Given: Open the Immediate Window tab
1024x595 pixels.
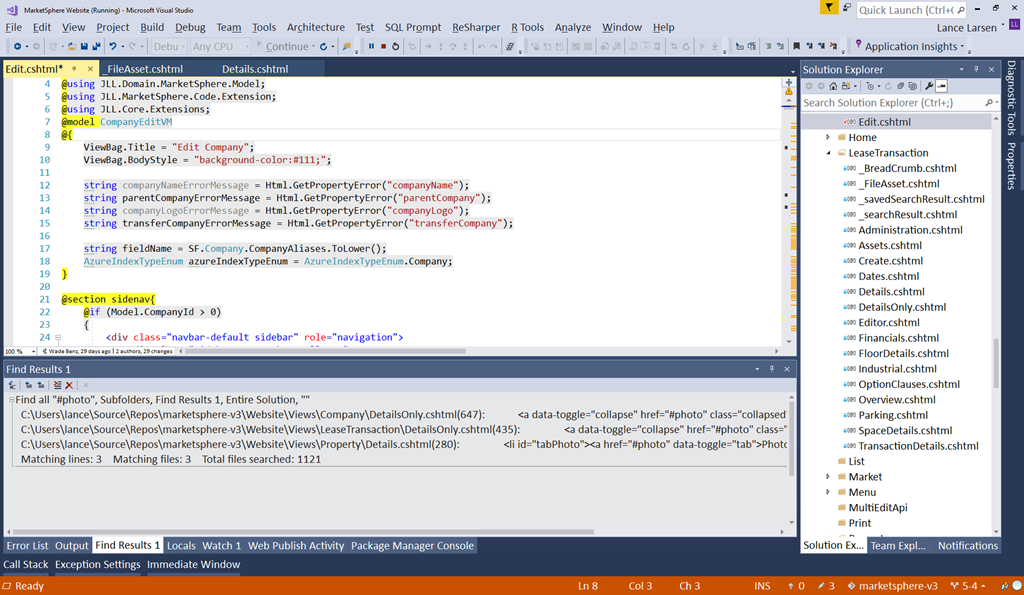Looking at the screenshot, I should (193, 564).
